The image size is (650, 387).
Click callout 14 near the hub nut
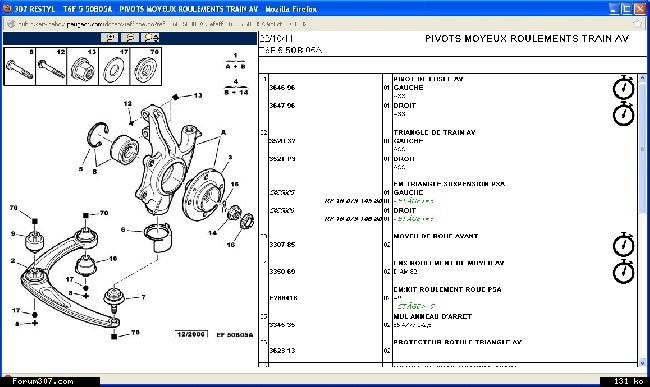click(x=213, y=233)
